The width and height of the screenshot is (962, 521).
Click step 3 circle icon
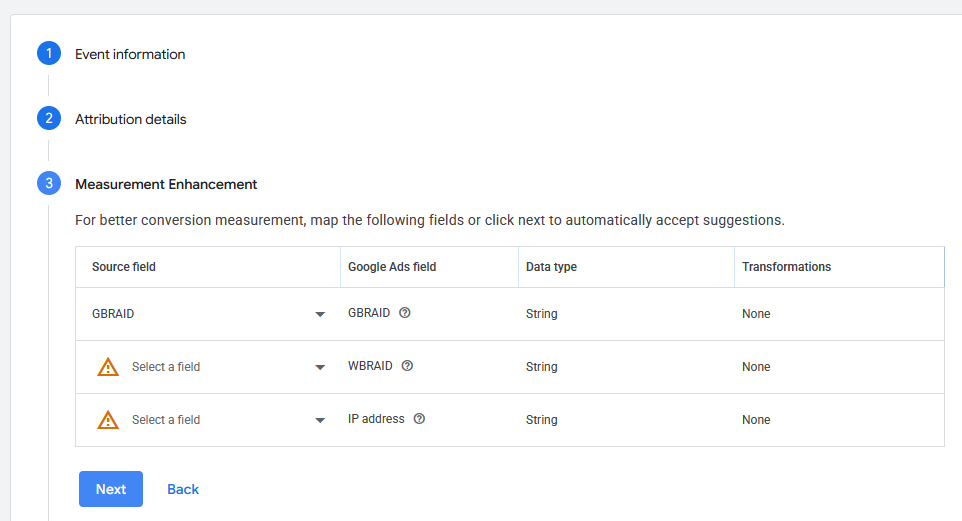(x=49, y=183)
